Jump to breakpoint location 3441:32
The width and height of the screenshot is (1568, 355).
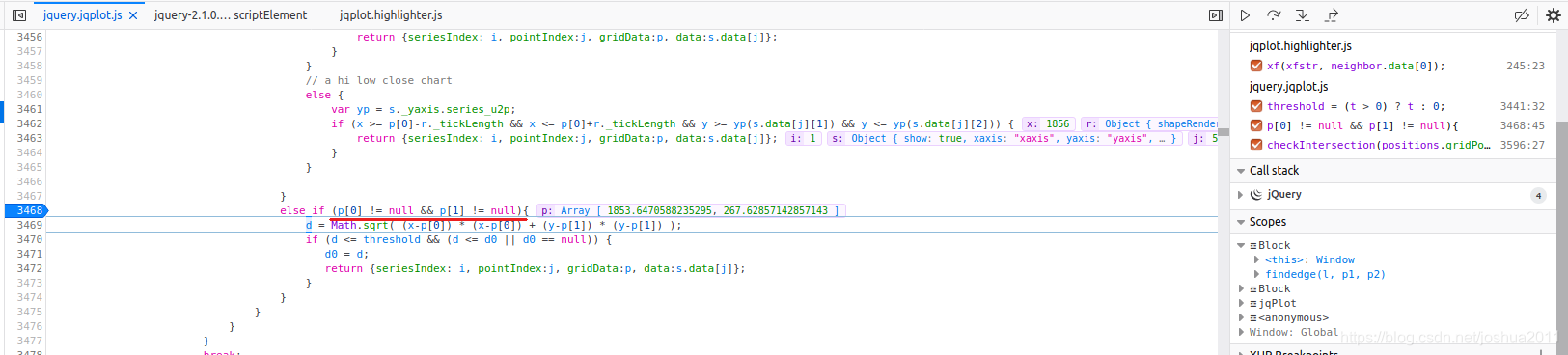[1522, 106]
